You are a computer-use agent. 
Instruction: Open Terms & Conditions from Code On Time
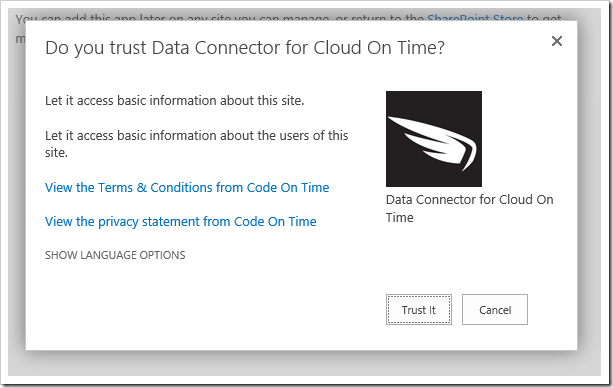click(187, 188)
